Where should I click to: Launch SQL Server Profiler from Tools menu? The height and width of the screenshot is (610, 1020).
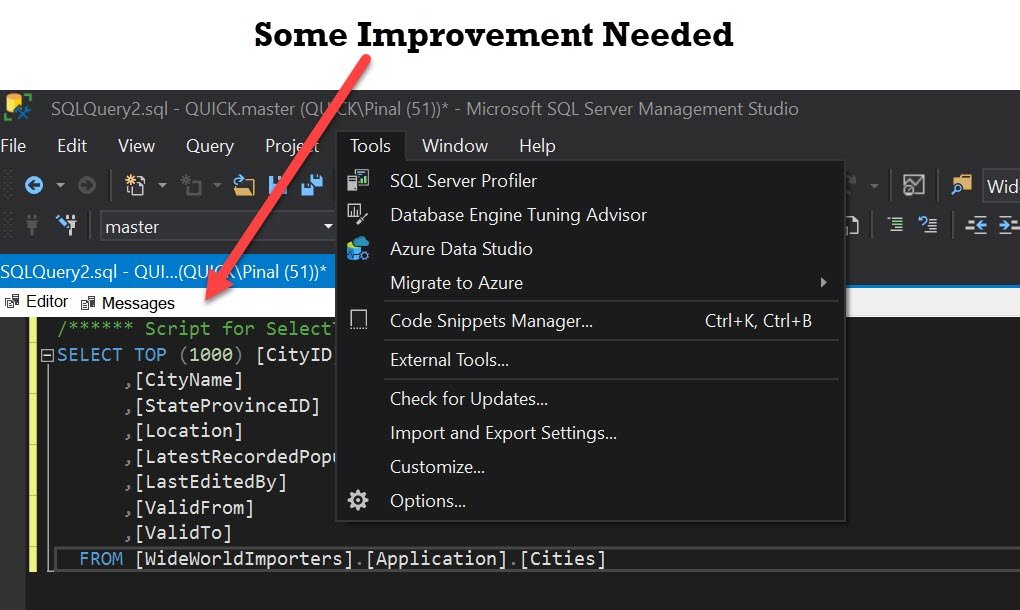coord(591,181)
